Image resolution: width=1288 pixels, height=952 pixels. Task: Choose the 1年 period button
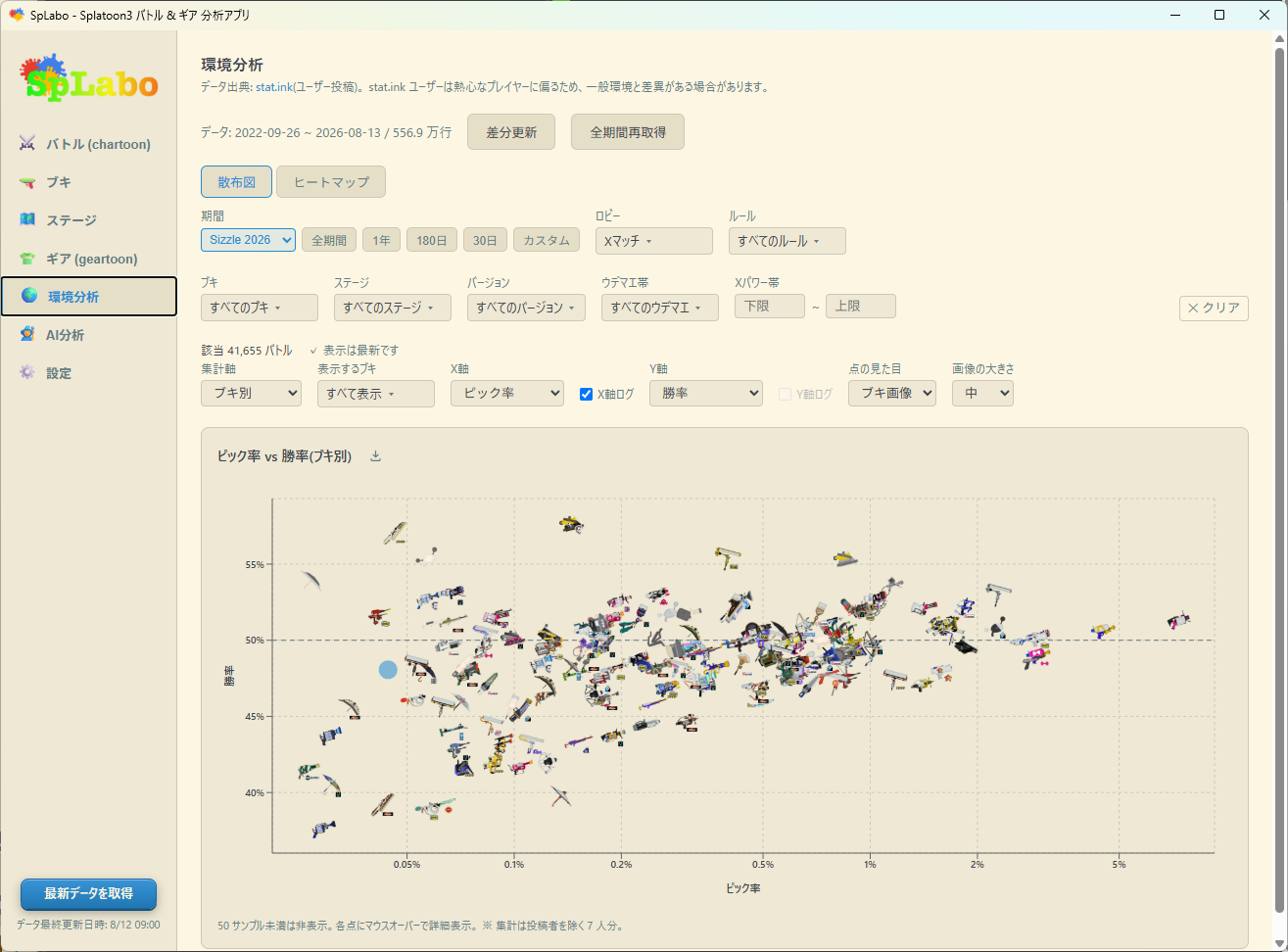(381, 240)
